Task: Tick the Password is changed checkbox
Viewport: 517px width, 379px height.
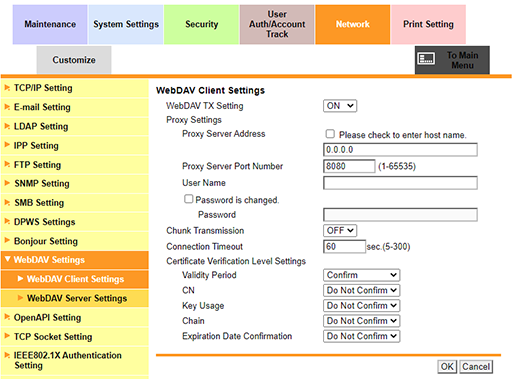Action: (189, 199)
